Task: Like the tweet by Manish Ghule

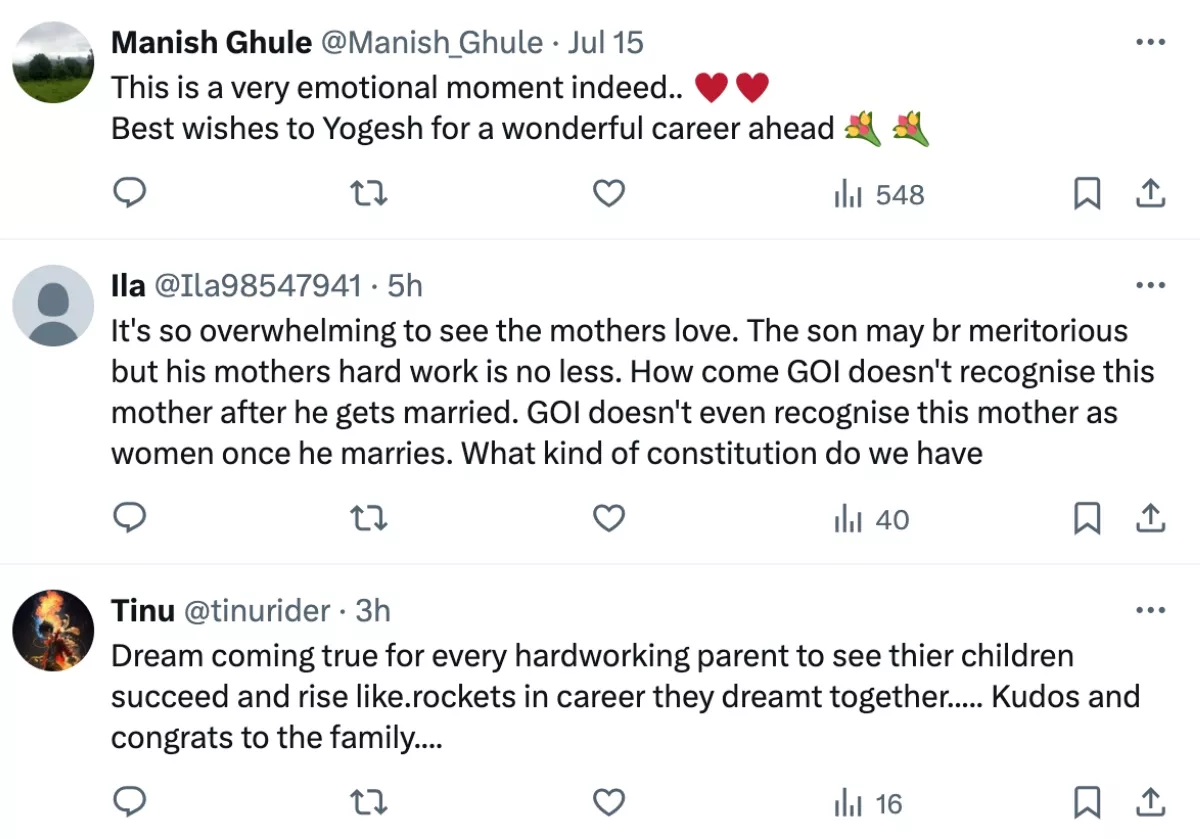Action: 609,194
